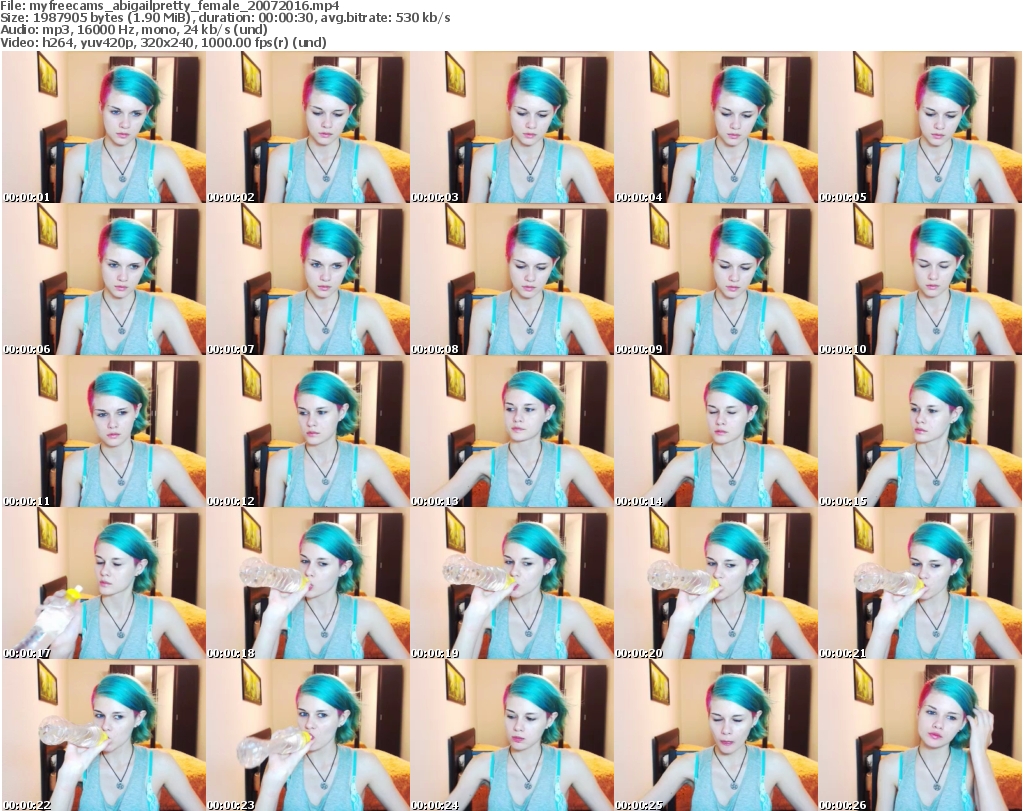Select the frame marked 00:00:18
This screenshot has height=811, width=1024.
[308, 584]
